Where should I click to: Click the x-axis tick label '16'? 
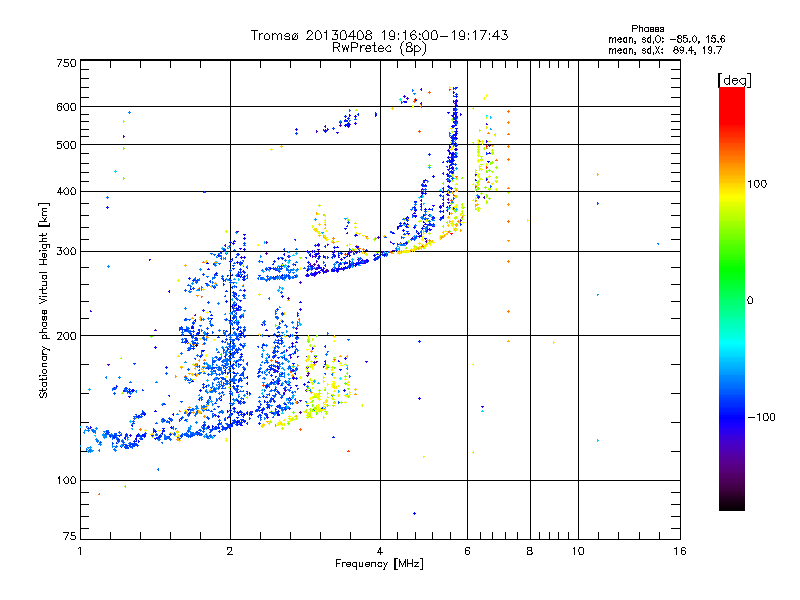[x=680, y=551]
